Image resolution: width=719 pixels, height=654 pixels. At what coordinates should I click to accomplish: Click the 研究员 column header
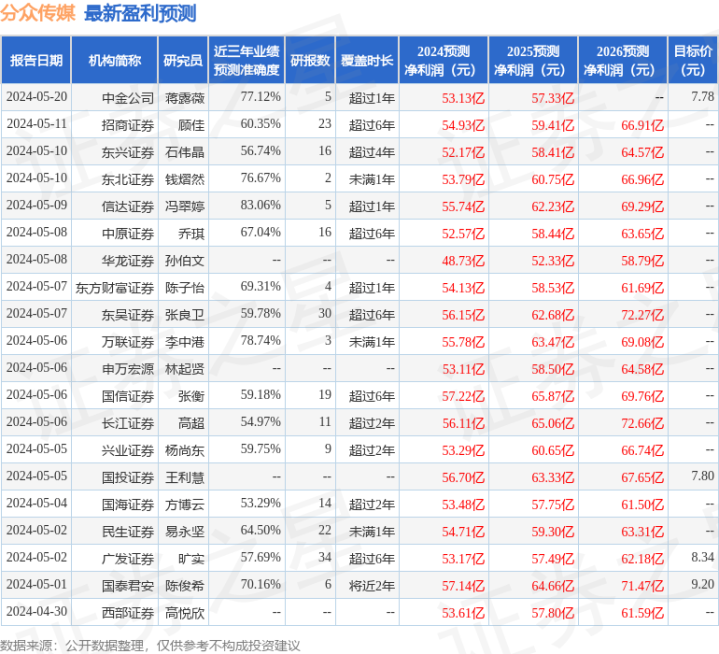(183, 60)
